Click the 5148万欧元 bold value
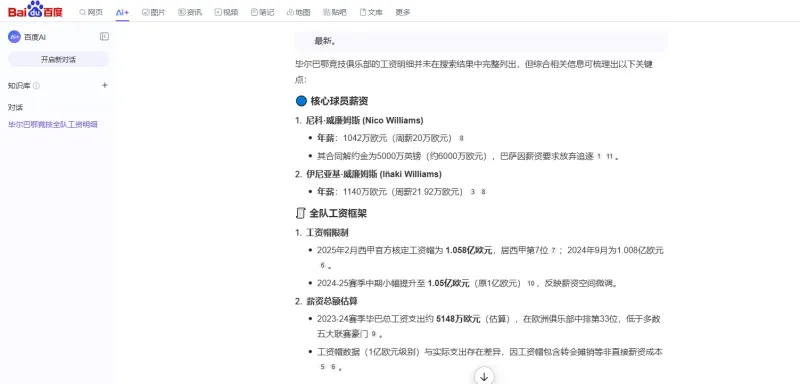800x384 pixels. [x=458, y=319]
